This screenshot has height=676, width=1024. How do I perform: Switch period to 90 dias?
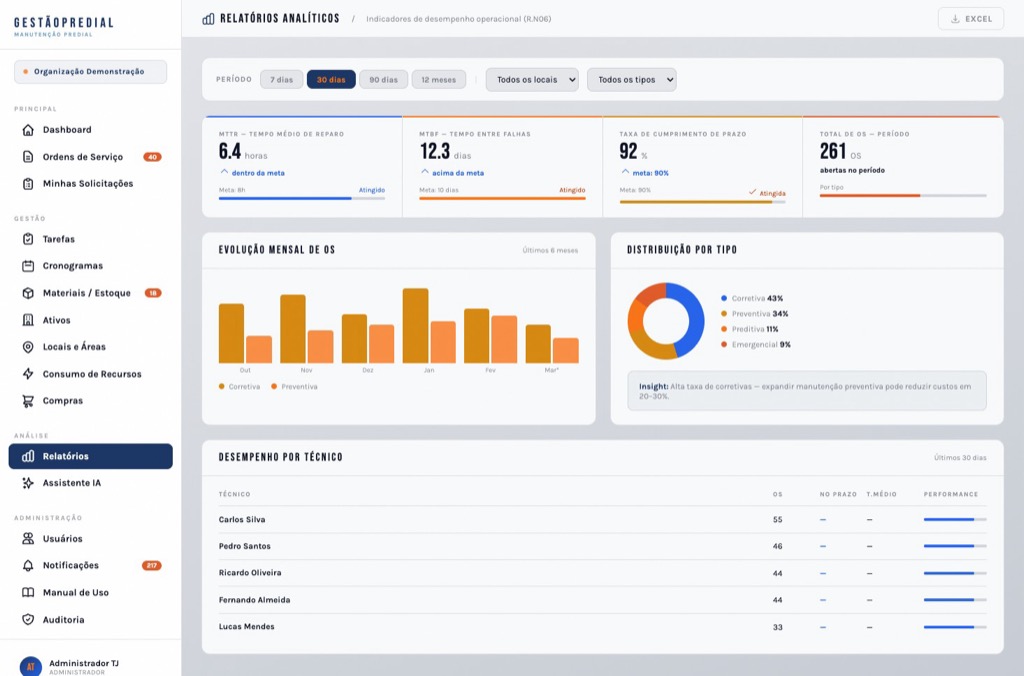383,80
